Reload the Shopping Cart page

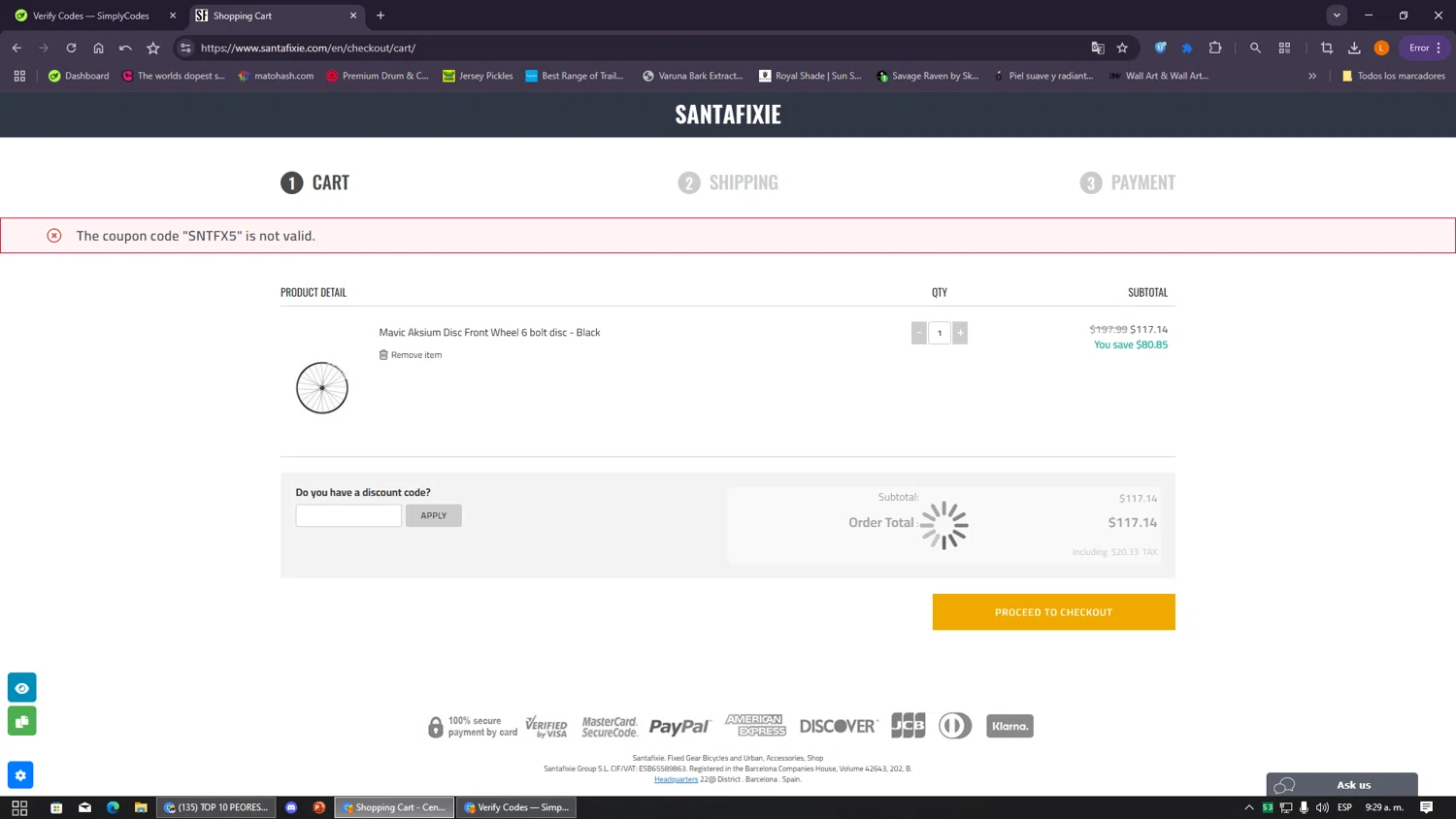point(71,48)
